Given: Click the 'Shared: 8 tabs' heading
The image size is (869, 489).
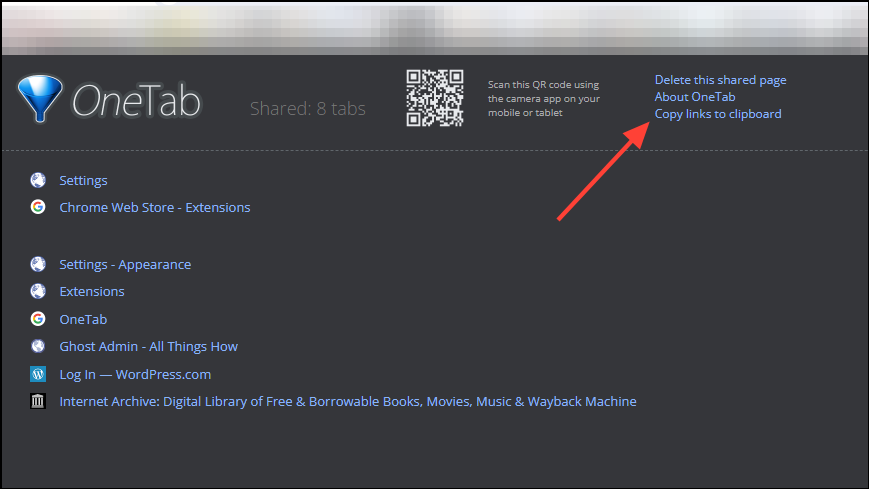Looking at the screenshot, I should tap(308, 109).
